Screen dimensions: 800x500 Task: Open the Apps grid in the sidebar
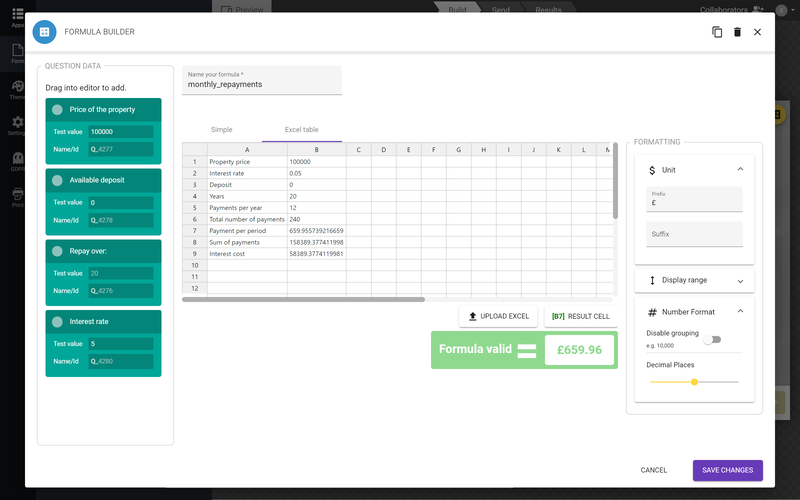(x=17, y=15)
